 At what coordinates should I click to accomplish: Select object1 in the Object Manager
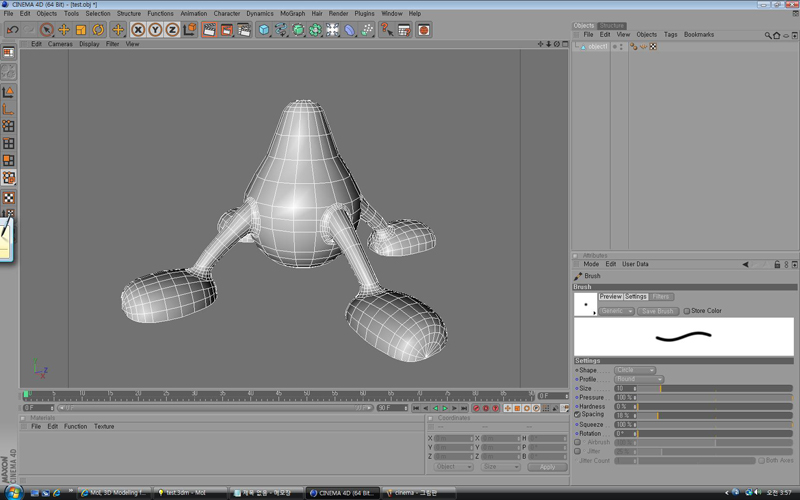(x=597, y=46)
